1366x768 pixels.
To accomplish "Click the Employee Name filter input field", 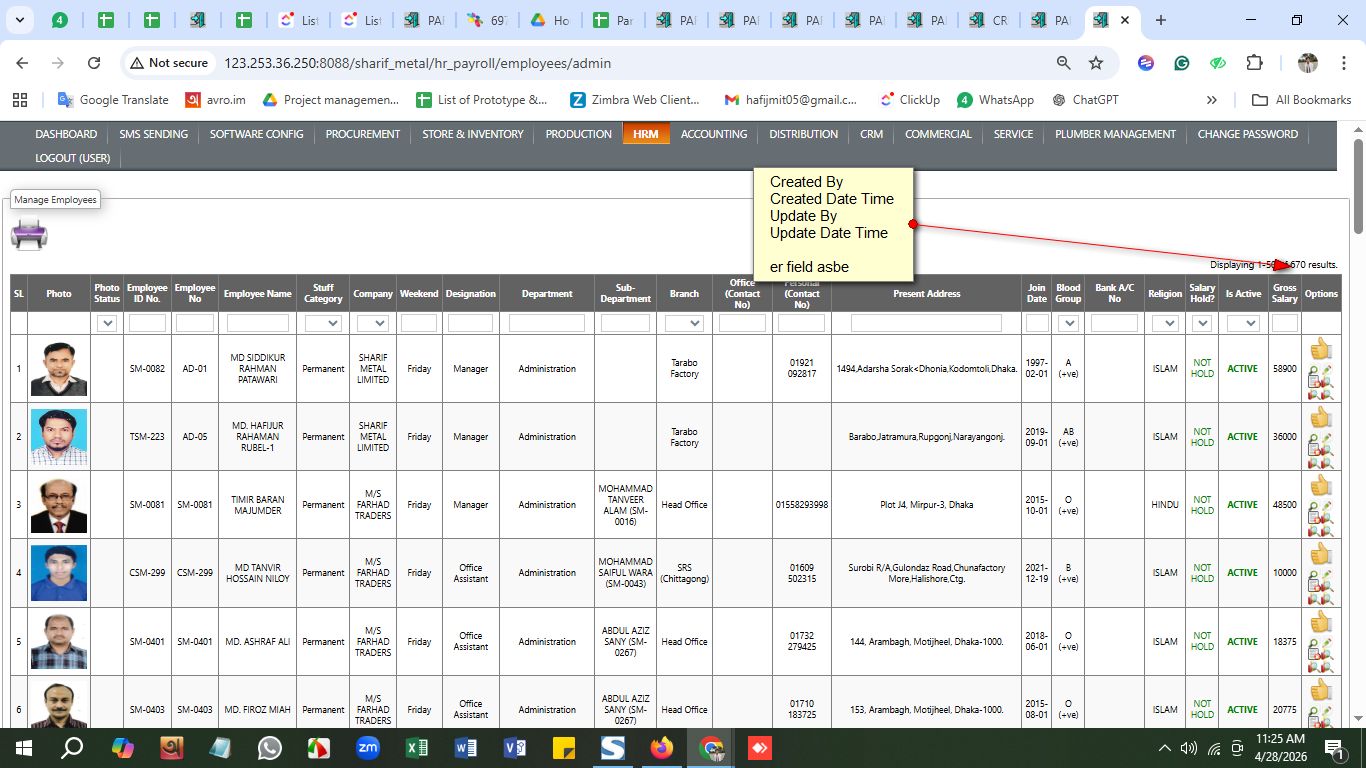I will pos(257,323).
